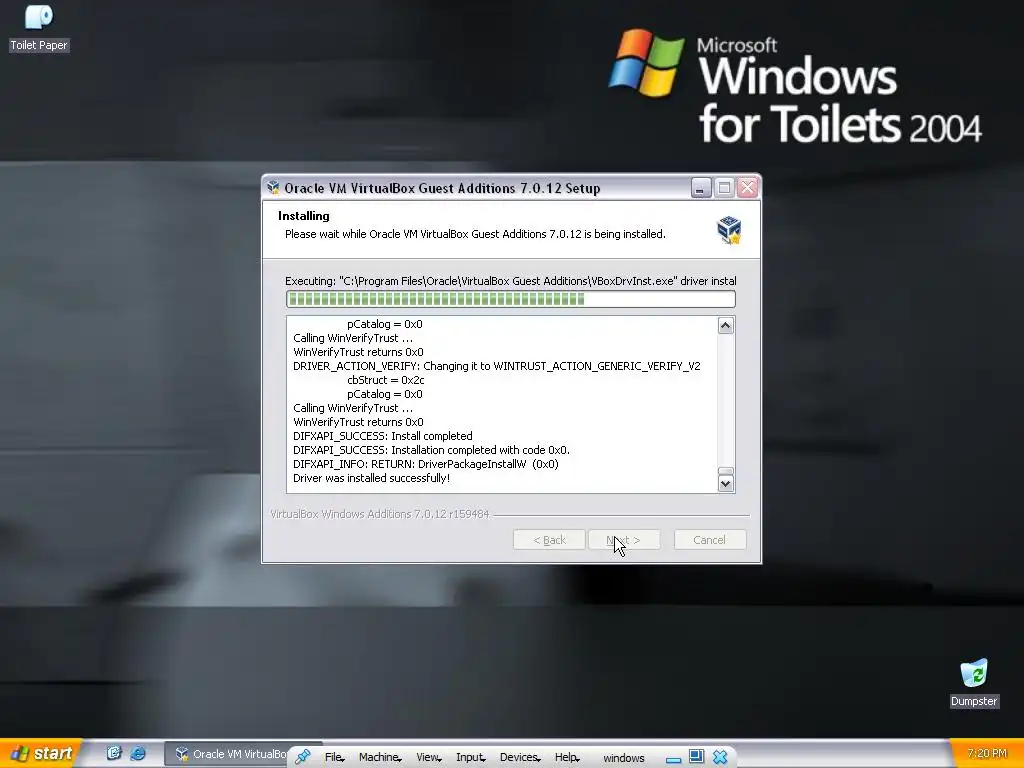Launch Internet Explorer from quick launch

tap(138, 753)
